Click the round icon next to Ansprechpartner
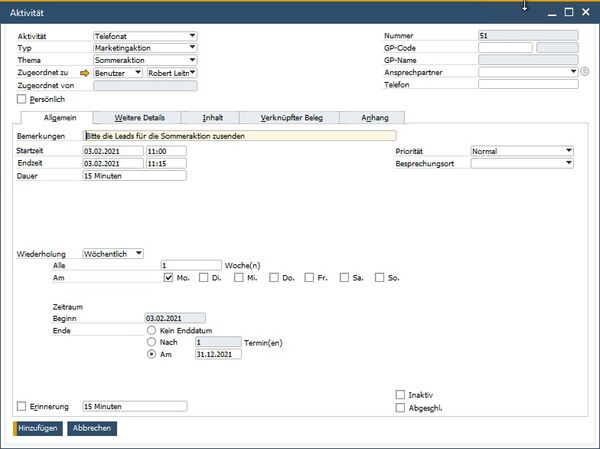Viewport: 600px width, 449px height. [584, 72]
